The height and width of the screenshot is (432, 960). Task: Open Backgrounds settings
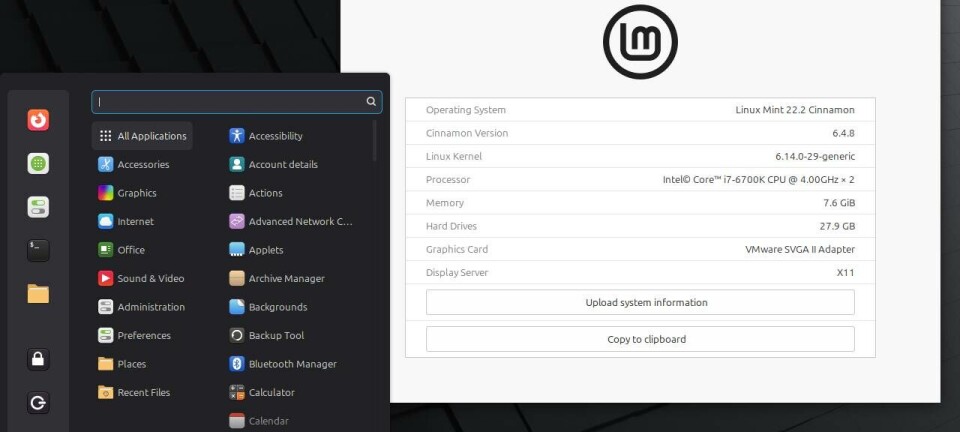pyautogui.click(x=268, y=307)
